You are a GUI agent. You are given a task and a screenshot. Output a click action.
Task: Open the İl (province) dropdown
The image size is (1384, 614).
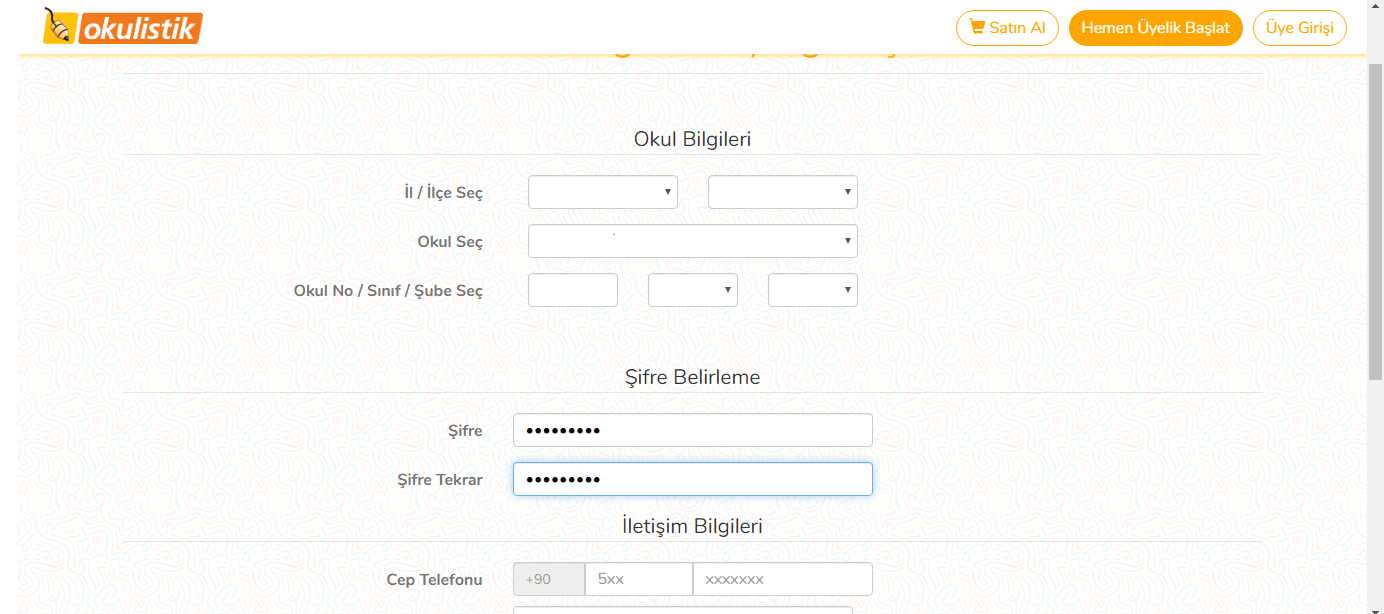[x=602, y=192]
